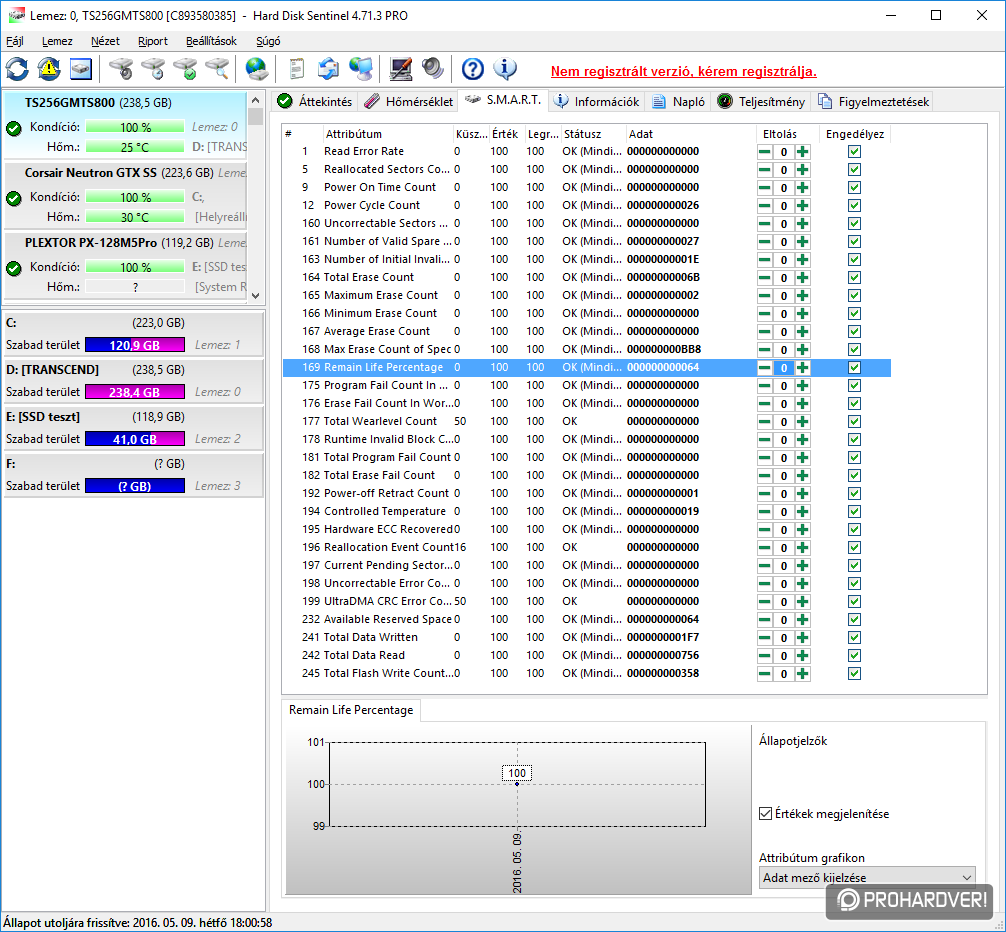Sort table by Attribútum column header
1006x932 pixels.
[387, 134]
